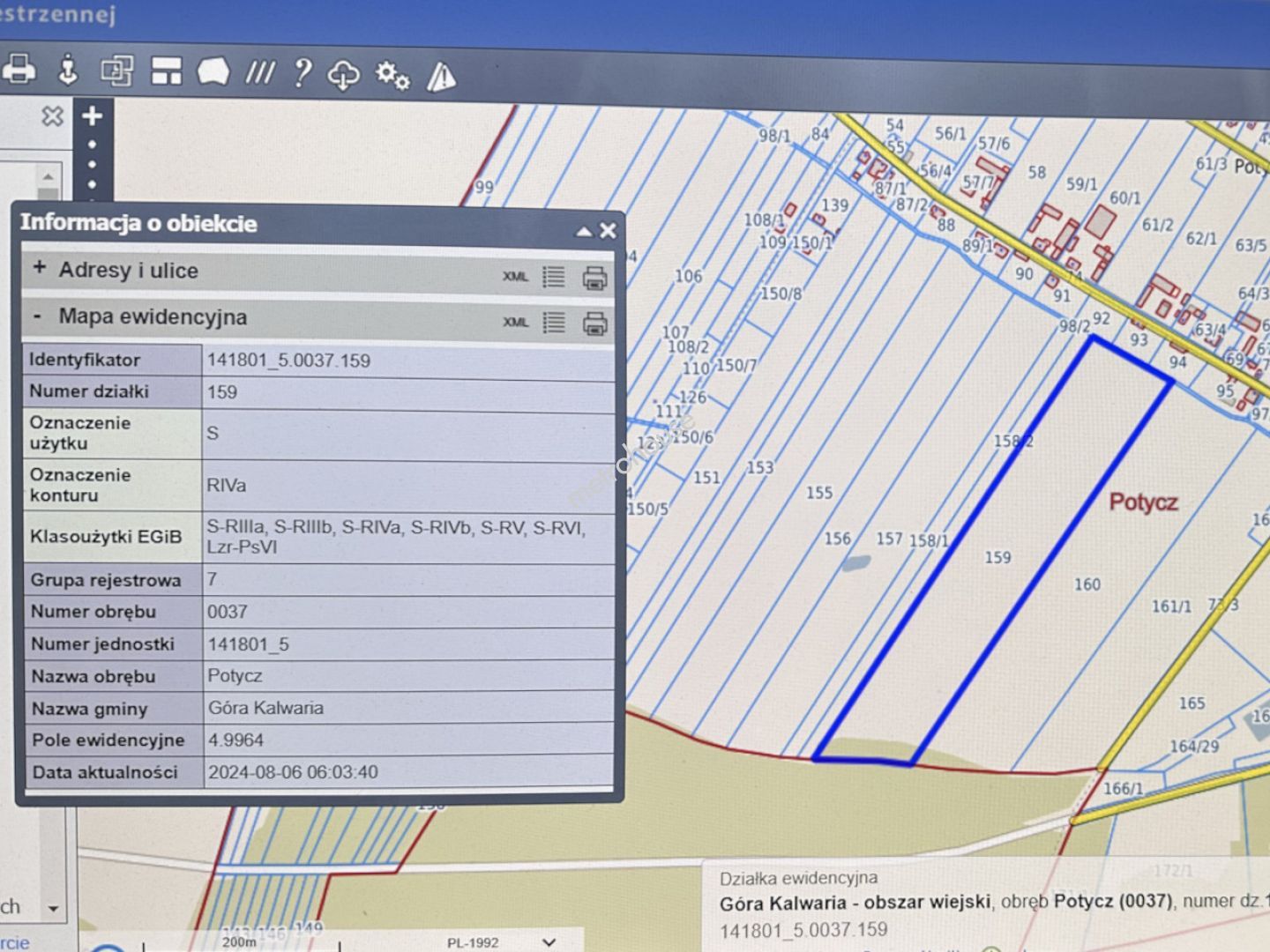The width and height of the screenshot is (1270, 952).
Task: Select the line measurement hatch icon
Action: [260, 72]
